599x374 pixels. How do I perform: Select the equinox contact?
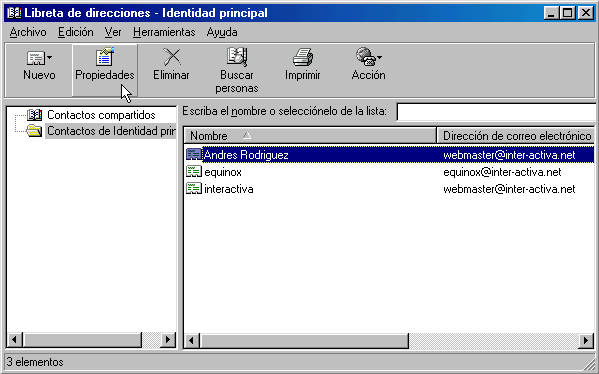point(223,172)
